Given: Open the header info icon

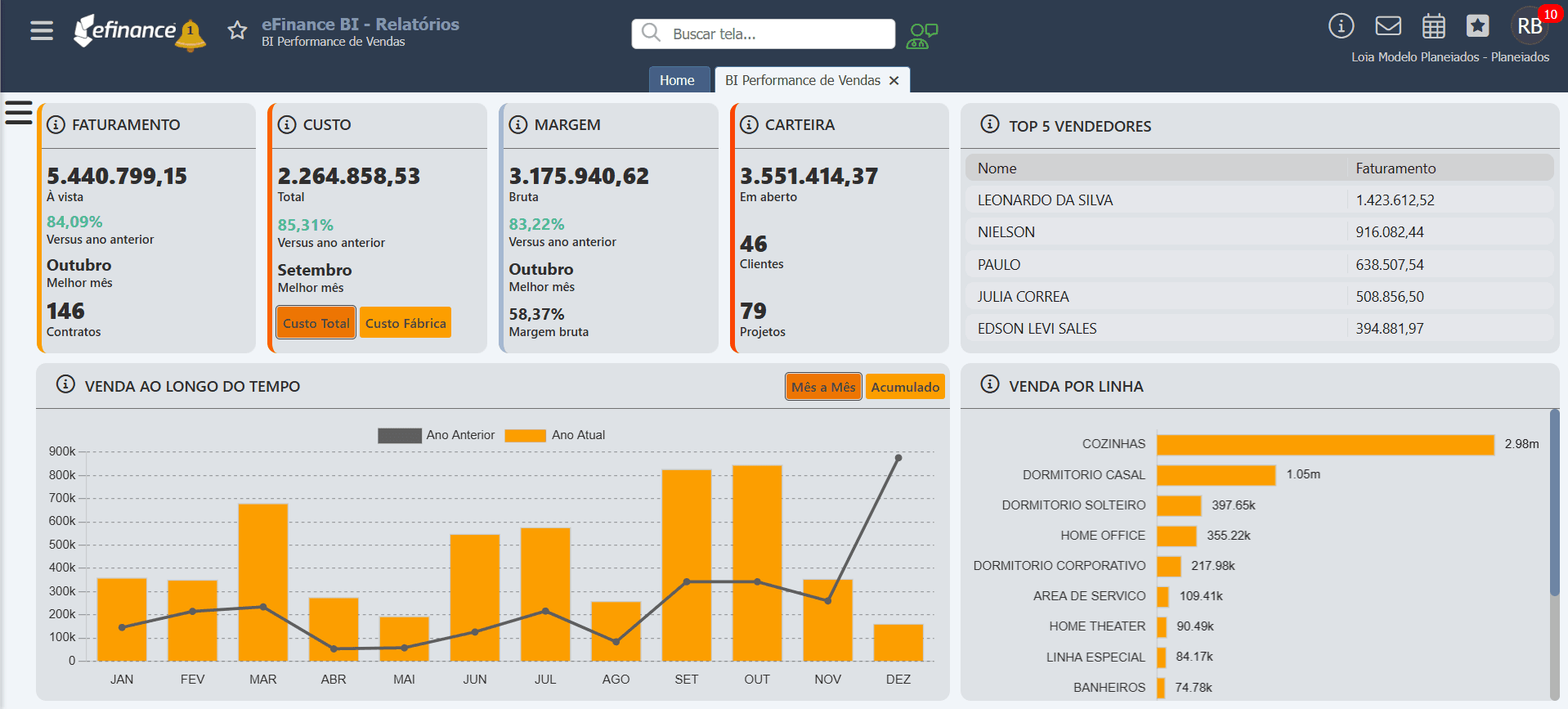Looking at the screenshot, I should (x=1341, y=26).
